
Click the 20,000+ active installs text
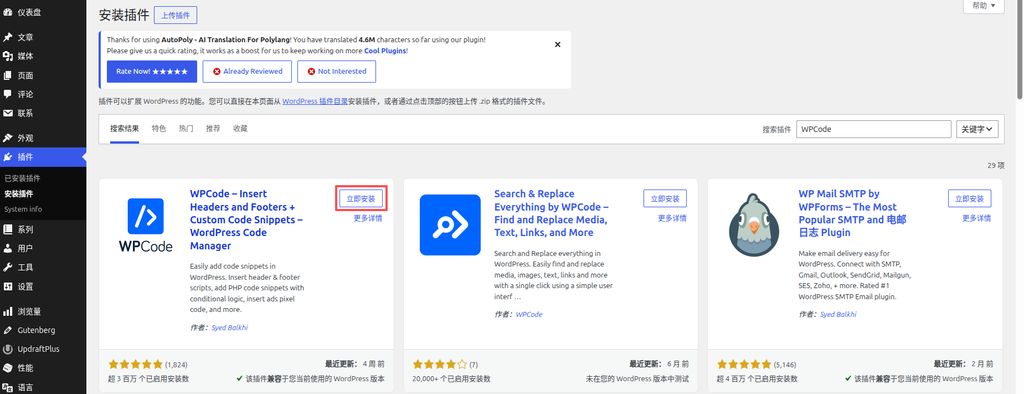pyautogui.click(x=451, y=378)
